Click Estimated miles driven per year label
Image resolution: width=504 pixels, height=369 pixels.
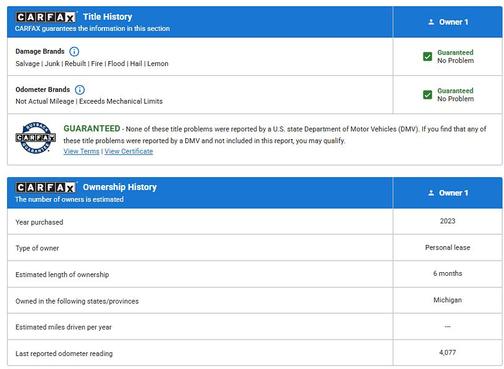pyautogui.click(x=63, y=327)
